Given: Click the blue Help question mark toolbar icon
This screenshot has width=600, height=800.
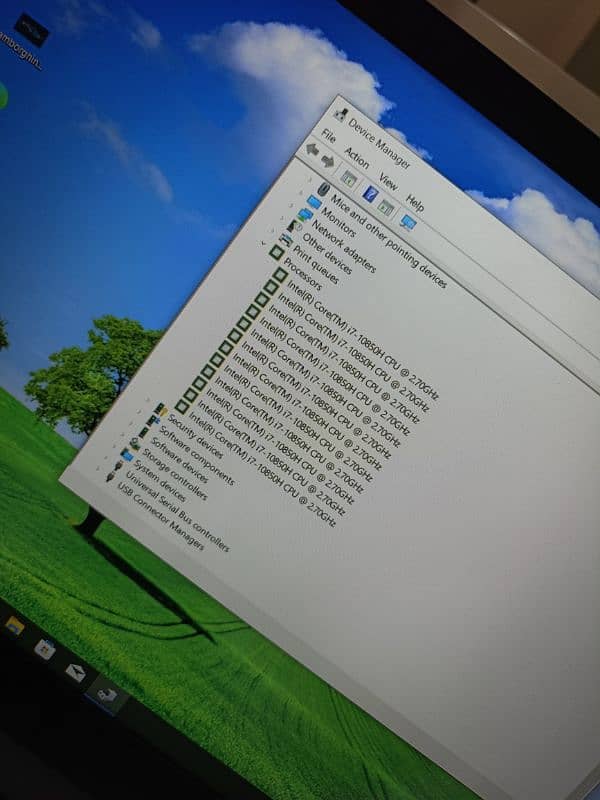Looking at the screenshot, I should click(370, 194).
